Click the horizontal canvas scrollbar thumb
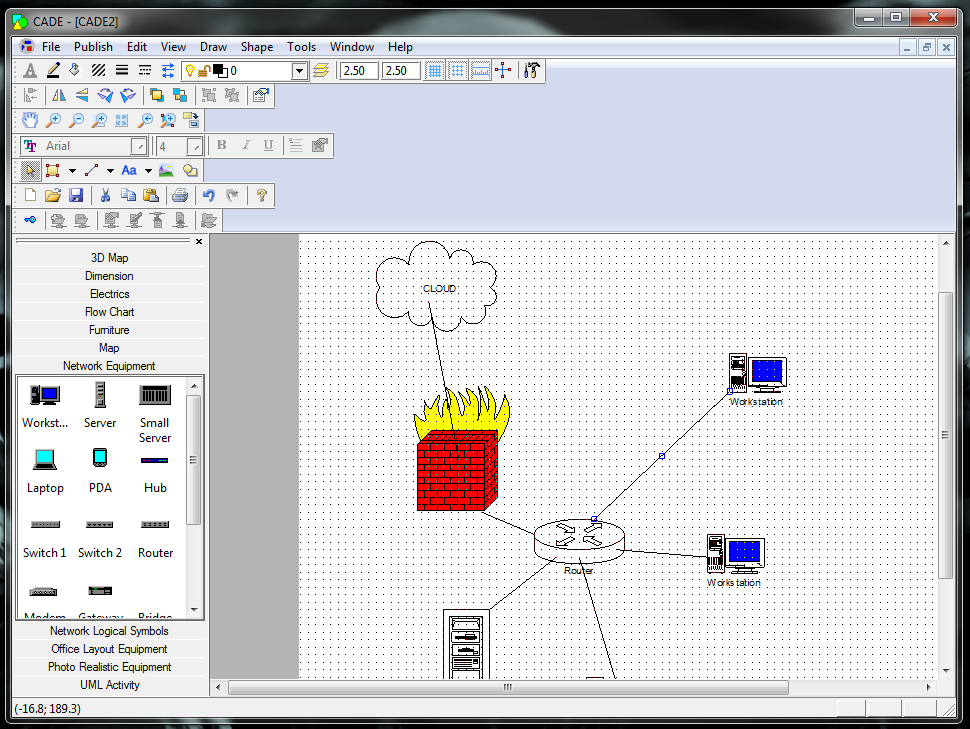Screen dimensions: 970x729 pos(508,688)
